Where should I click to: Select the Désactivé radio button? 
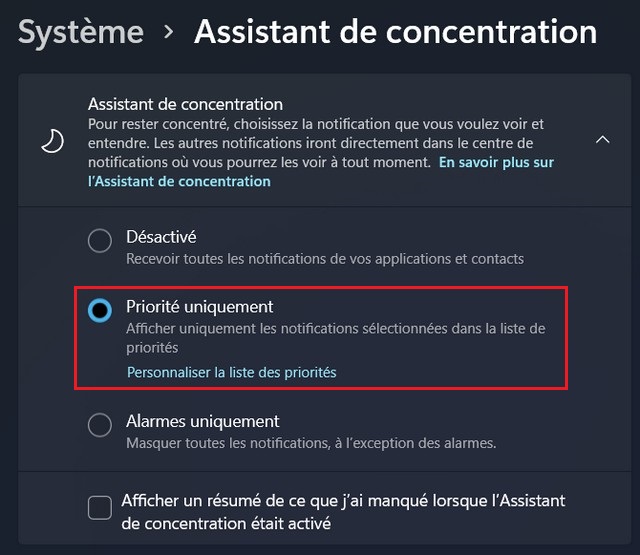pos(100,241)
